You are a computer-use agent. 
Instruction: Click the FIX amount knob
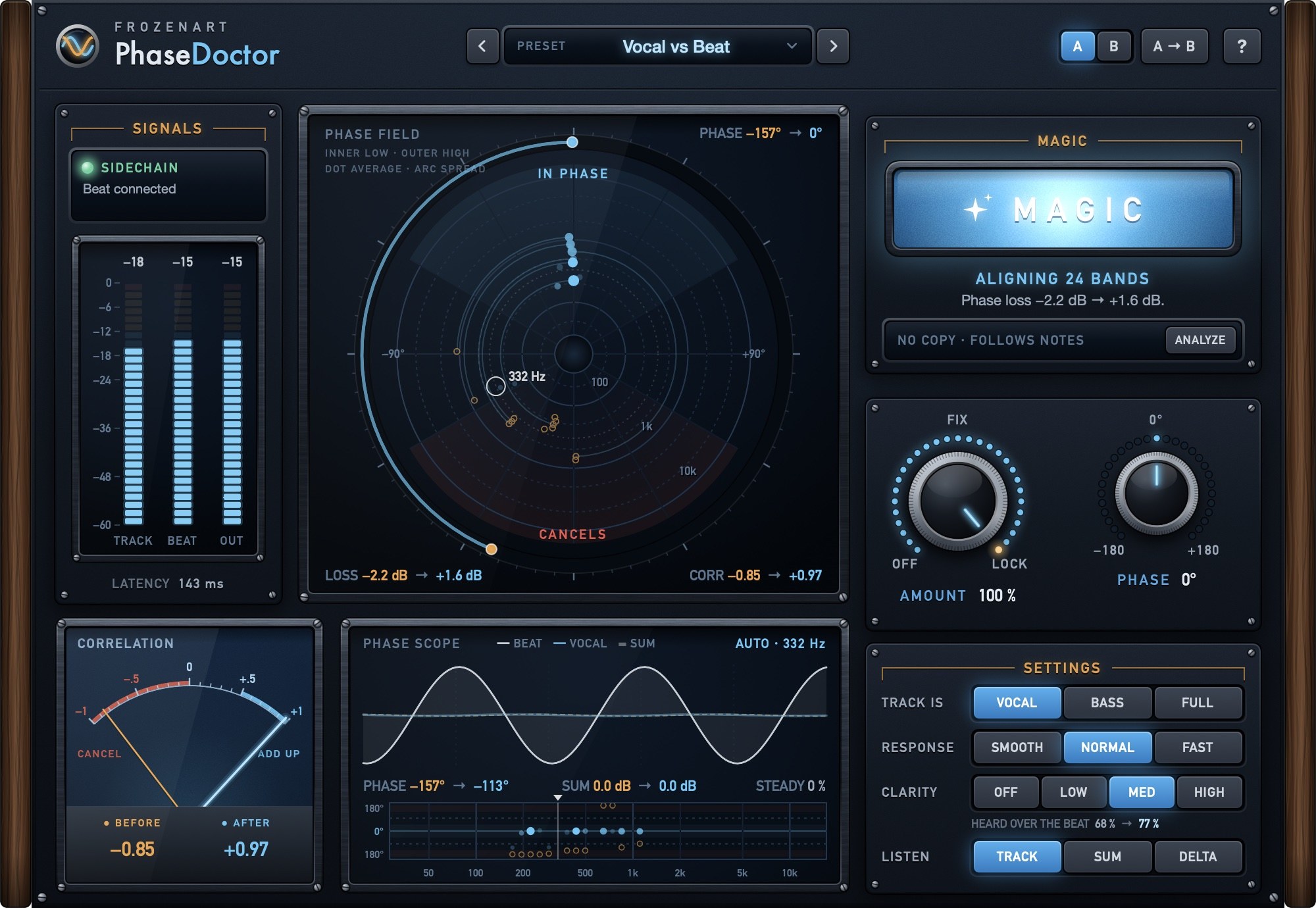(x=957, y=501)
